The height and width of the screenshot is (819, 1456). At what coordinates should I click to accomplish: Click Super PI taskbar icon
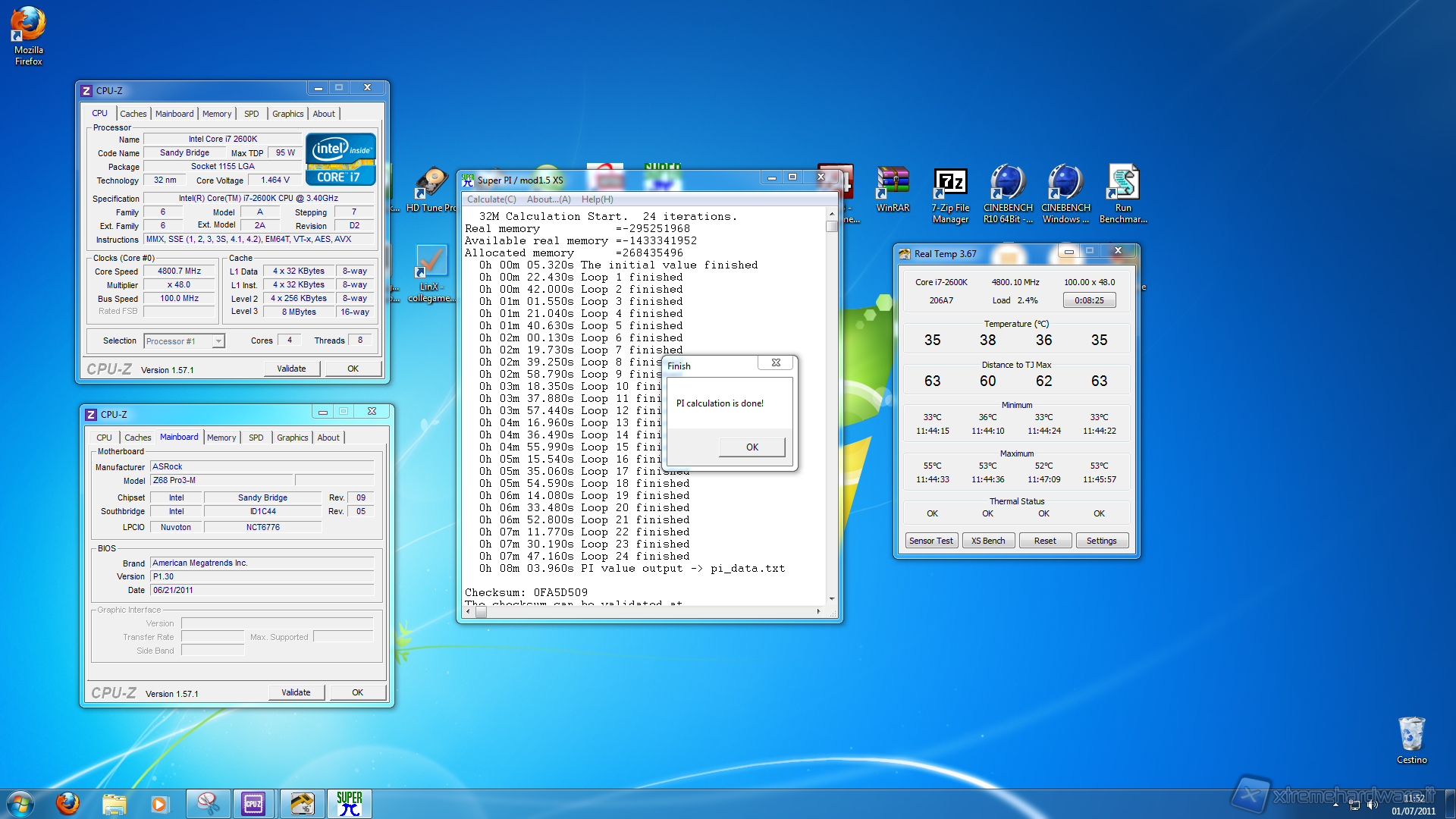[350, 803]
